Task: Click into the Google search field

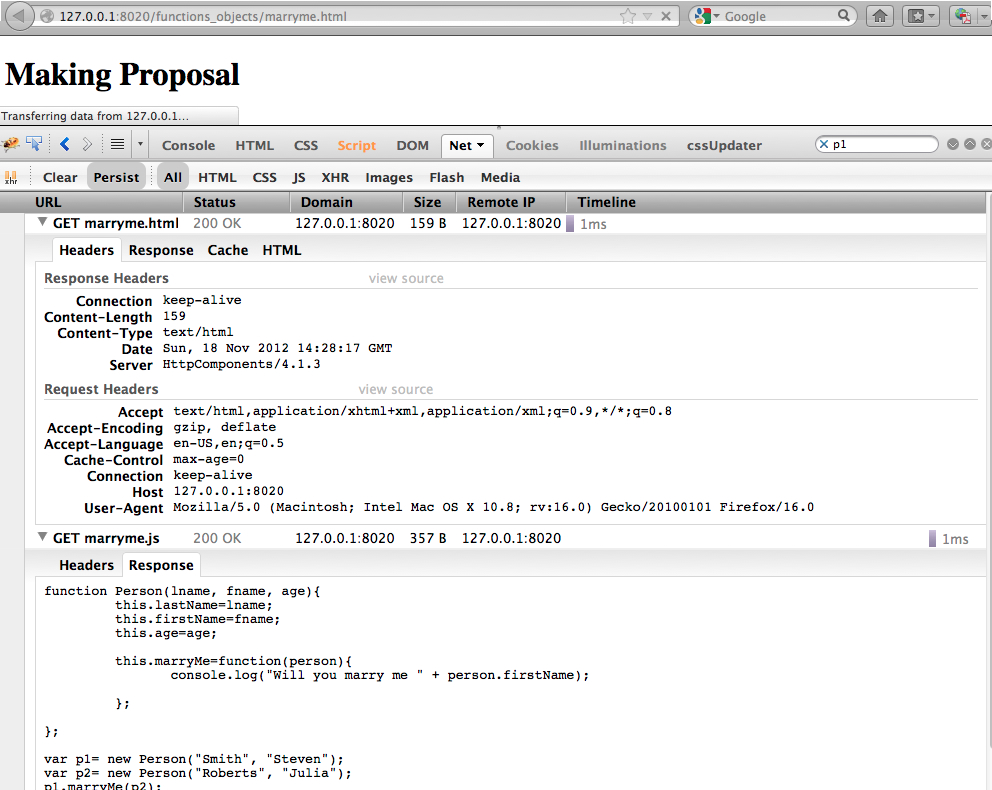Action: tap(780, 16)
